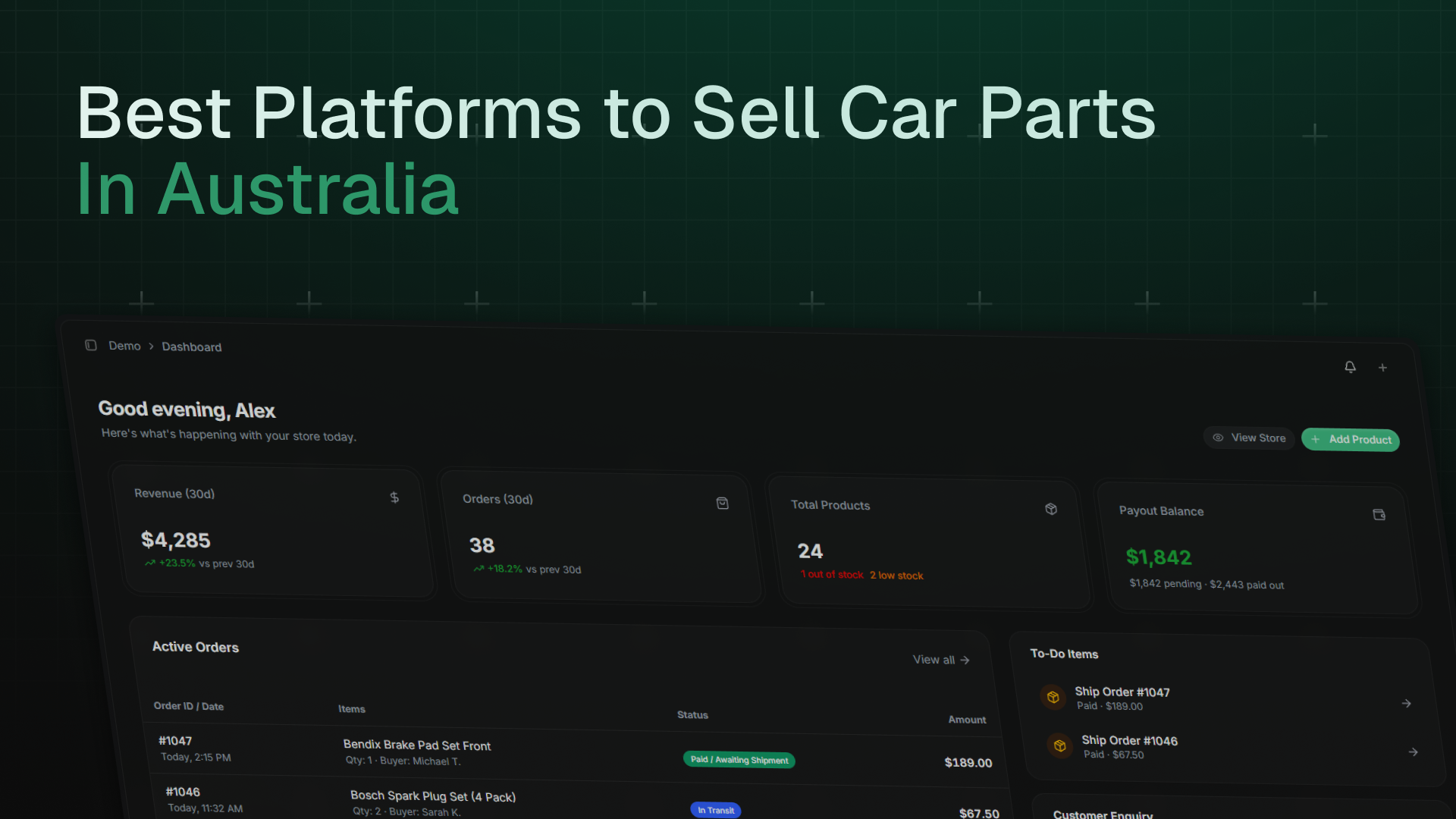The image size is (1456, 819).
Task: Select order #1046 in Active Orders
Action: tap(183, 792)
